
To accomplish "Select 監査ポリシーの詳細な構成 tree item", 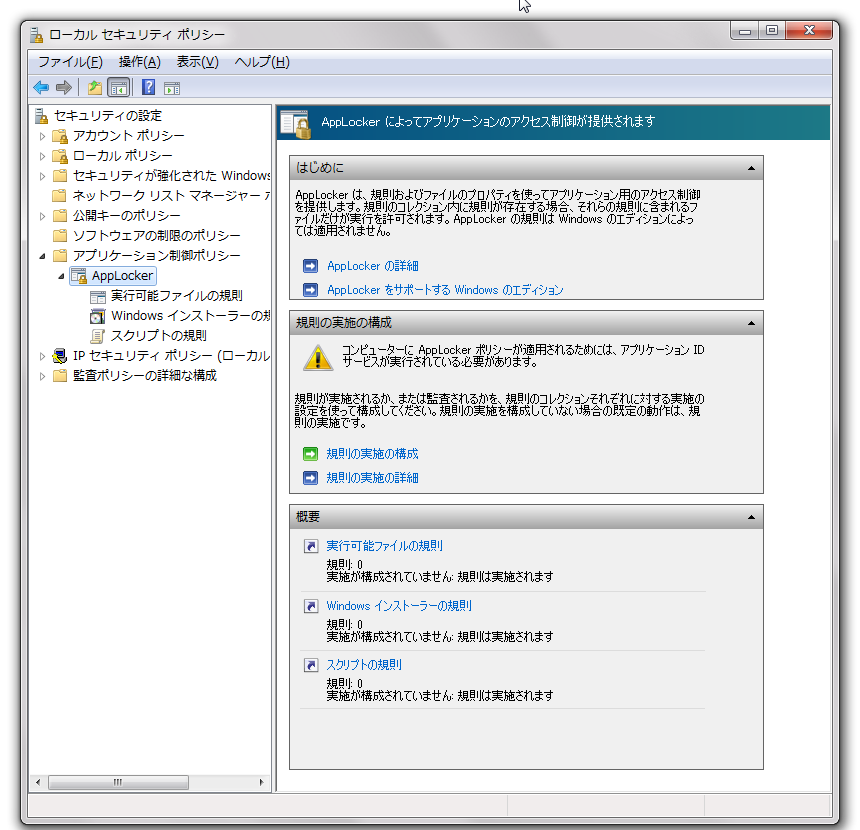I will 145,376.
